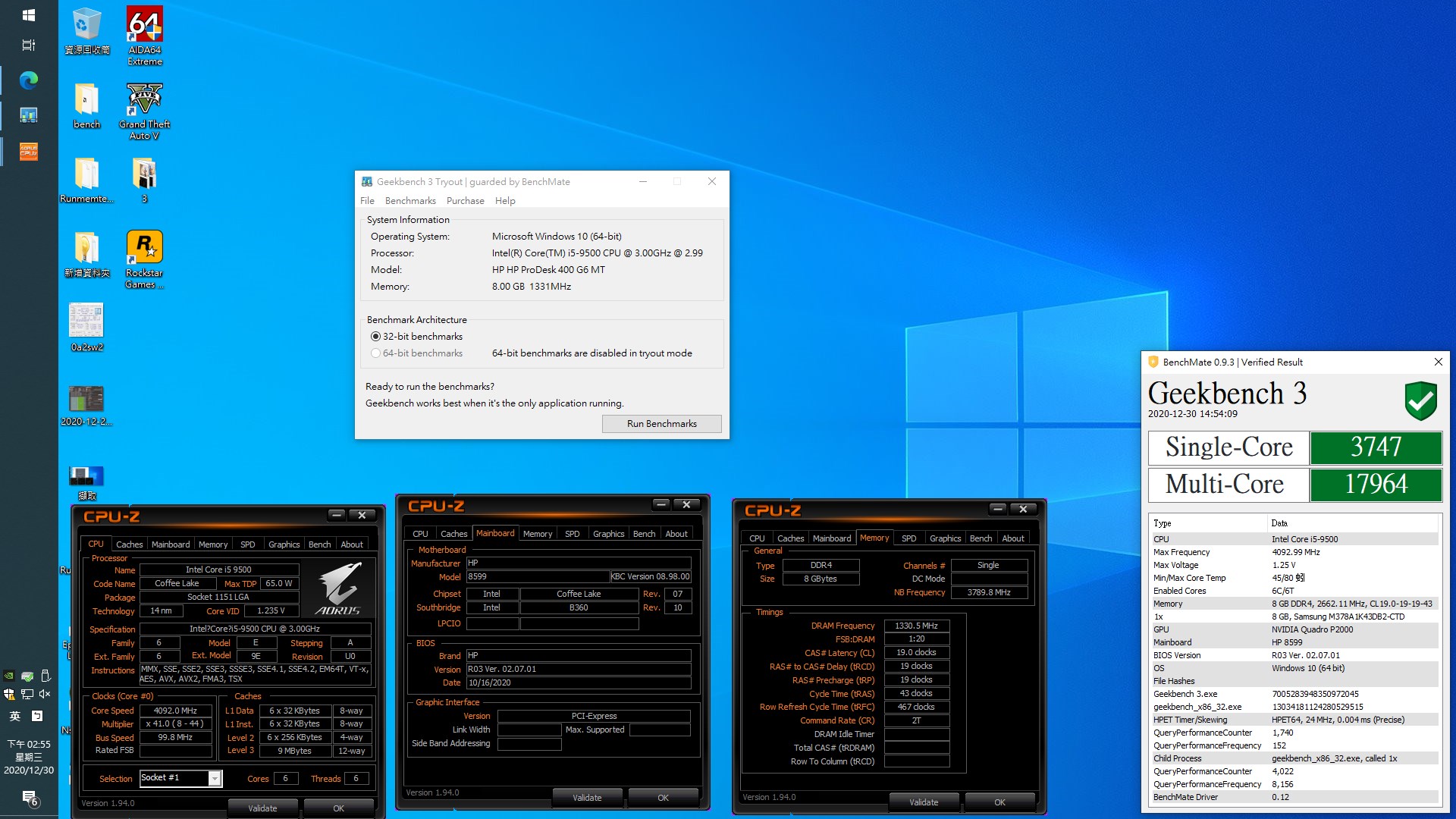Open NVIDIA tray icon settings

tap(9, 676)
